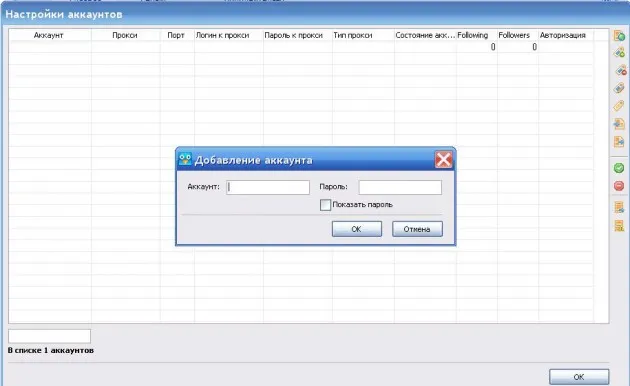Focus the Аккаунт input field
This screenshot has height=386, width=630.
pos(268,187)
